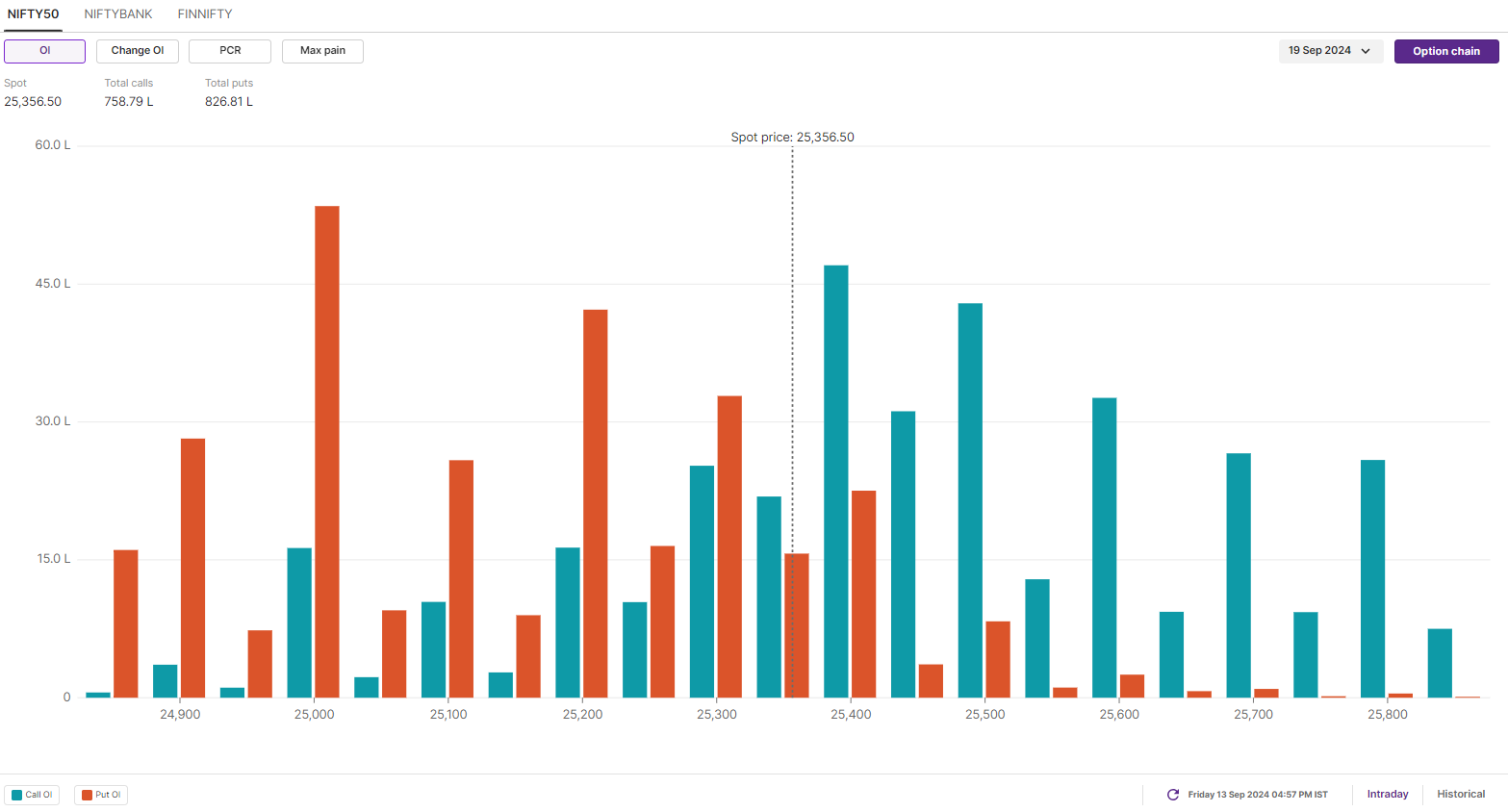Show the OI chart view

(x=45, y=51)
